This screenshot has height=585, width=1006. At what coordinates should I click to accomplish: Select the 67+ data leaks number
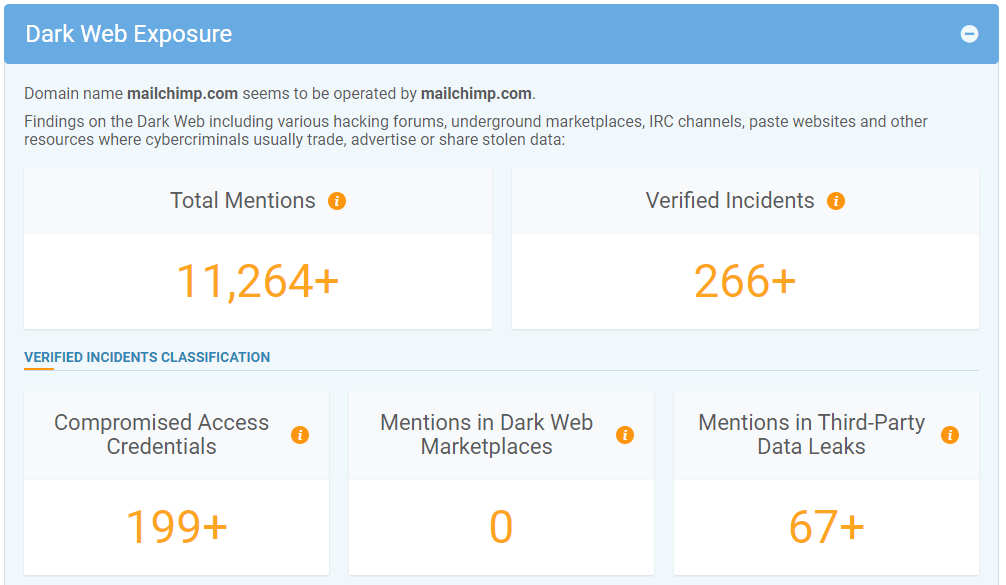(826, 527)
